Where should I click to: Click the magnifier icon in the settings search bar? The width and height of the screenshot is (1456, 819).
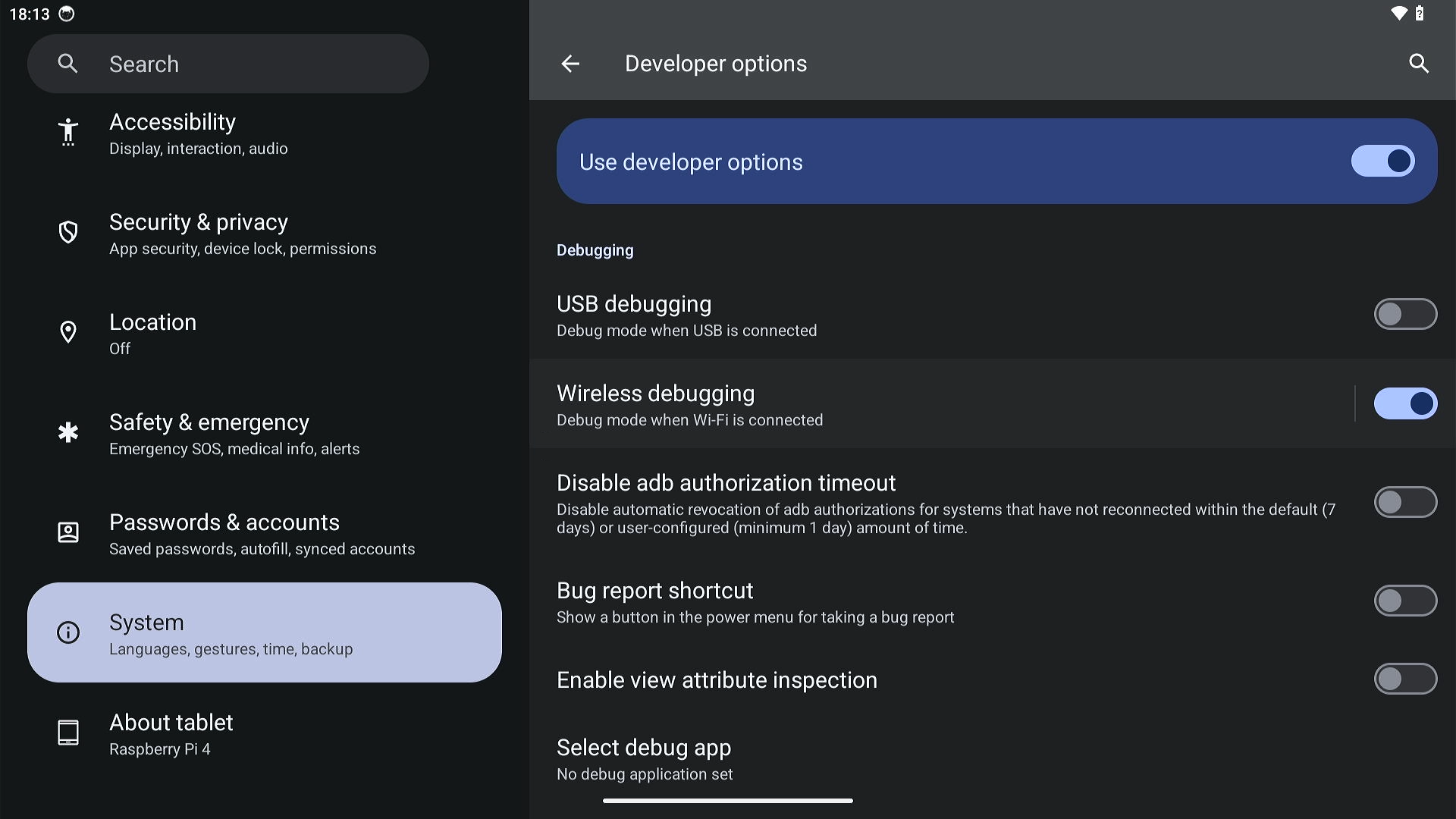click(x=67, y=64)
